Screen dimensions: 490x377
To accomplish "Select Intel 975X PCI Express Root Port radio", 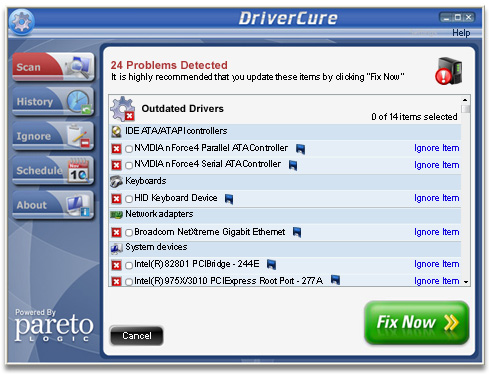I will [x=129, y=282].
